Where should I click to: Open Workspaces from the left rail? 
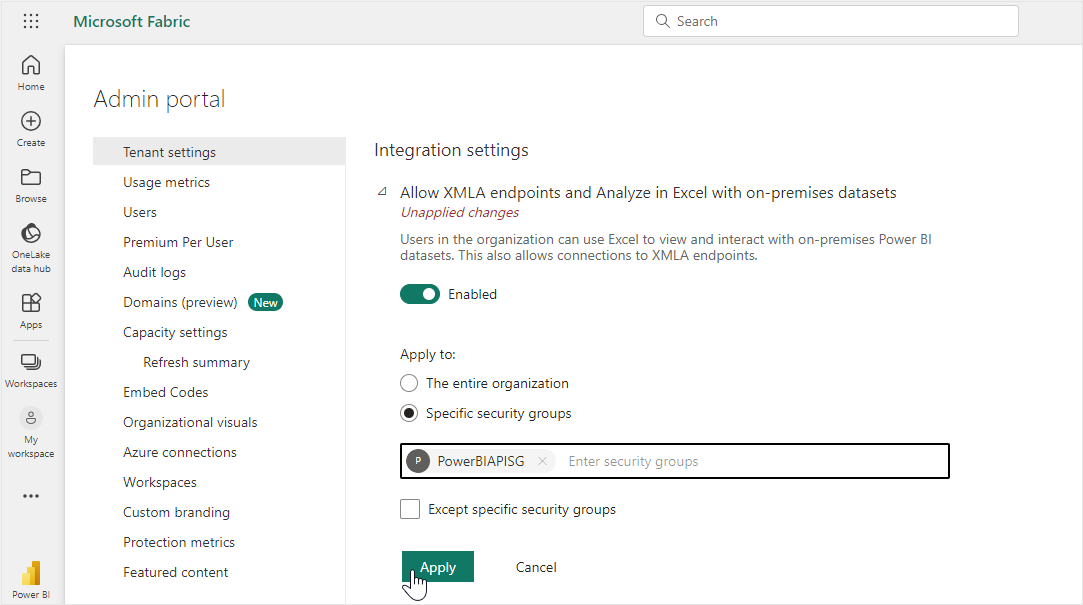[x=31, y=363]
